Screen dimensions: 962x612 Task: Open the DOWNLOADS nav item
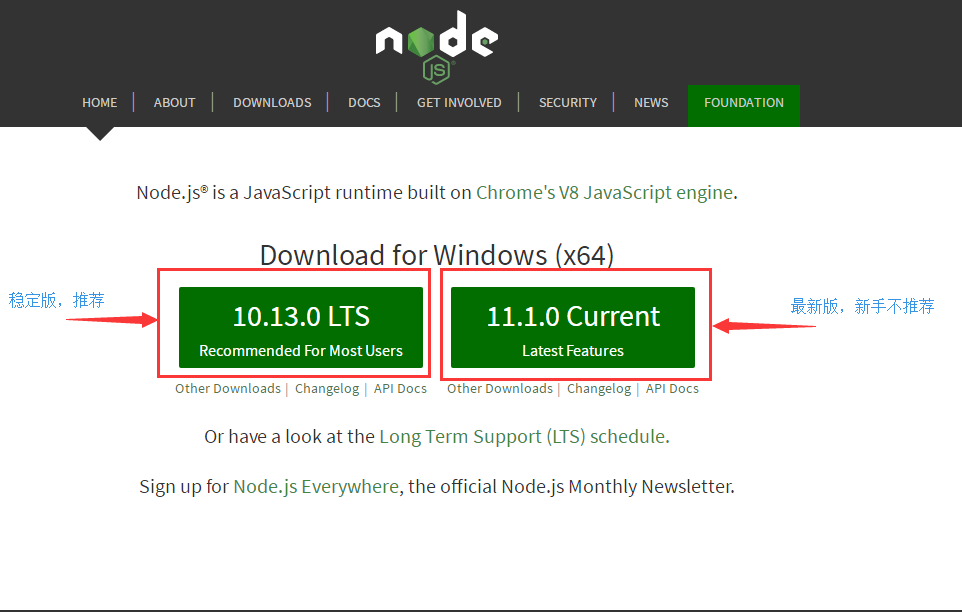coord(272,102)
